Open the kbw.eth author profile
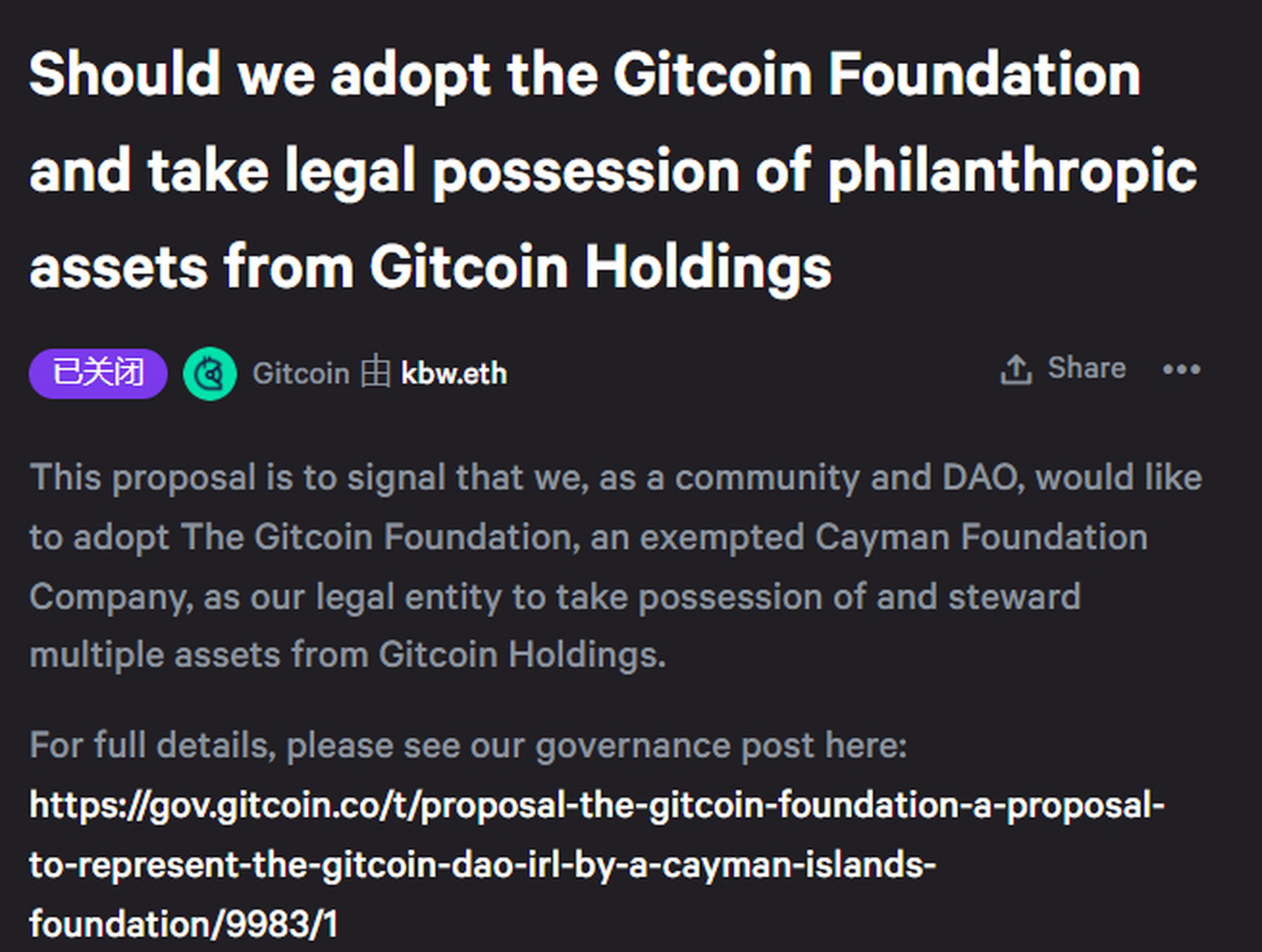Viewport: 1262px width, 952px height. tap(454, 374)
